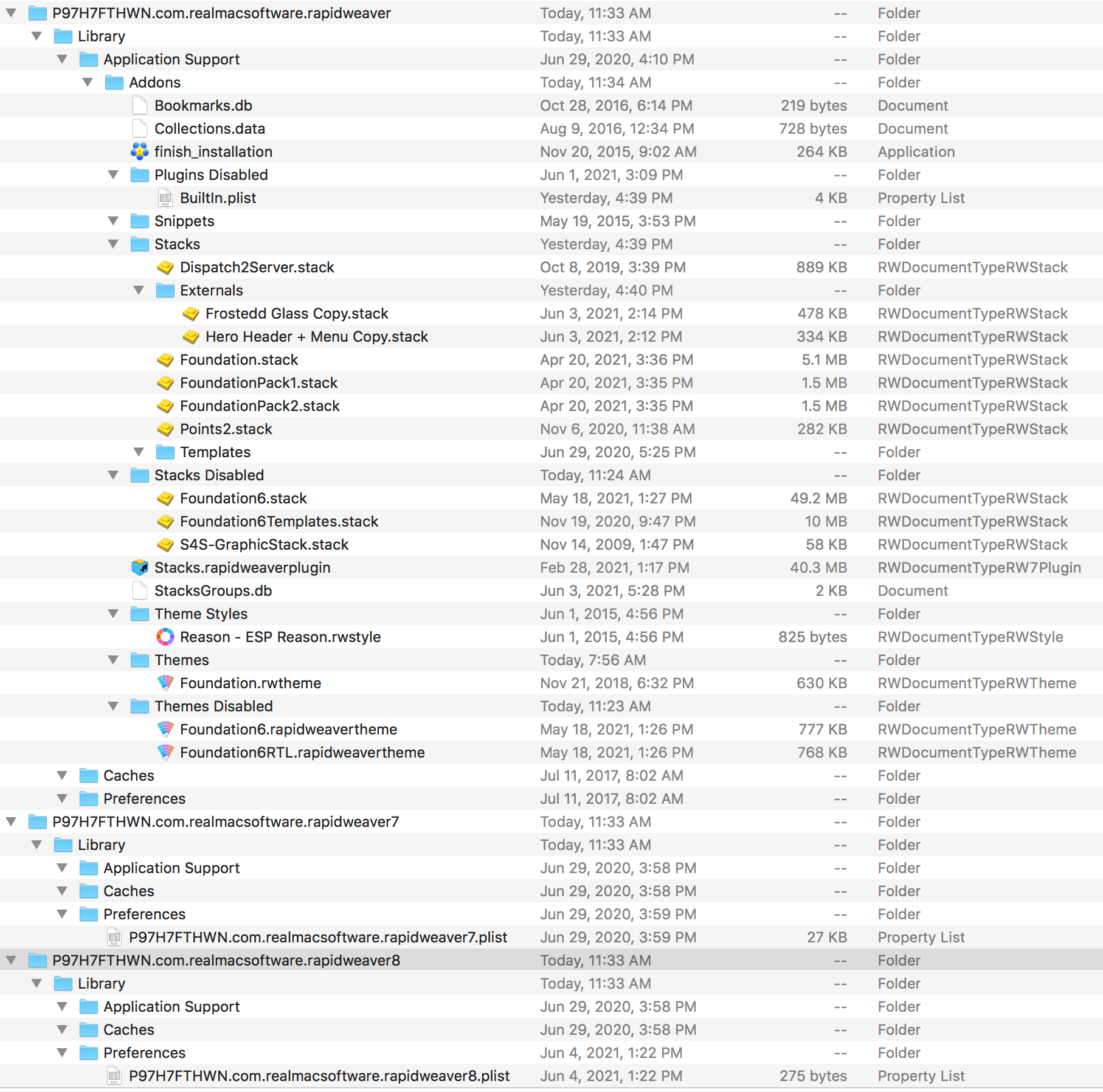
Task: Click the Dispatch2Server.stack file icon
Action: point(165,267)
